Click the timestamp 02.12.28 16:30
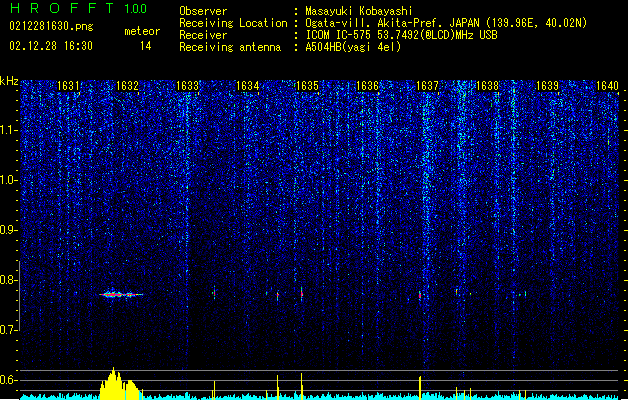This screenshot has width=629, height=400. click(x=51, y=46)
